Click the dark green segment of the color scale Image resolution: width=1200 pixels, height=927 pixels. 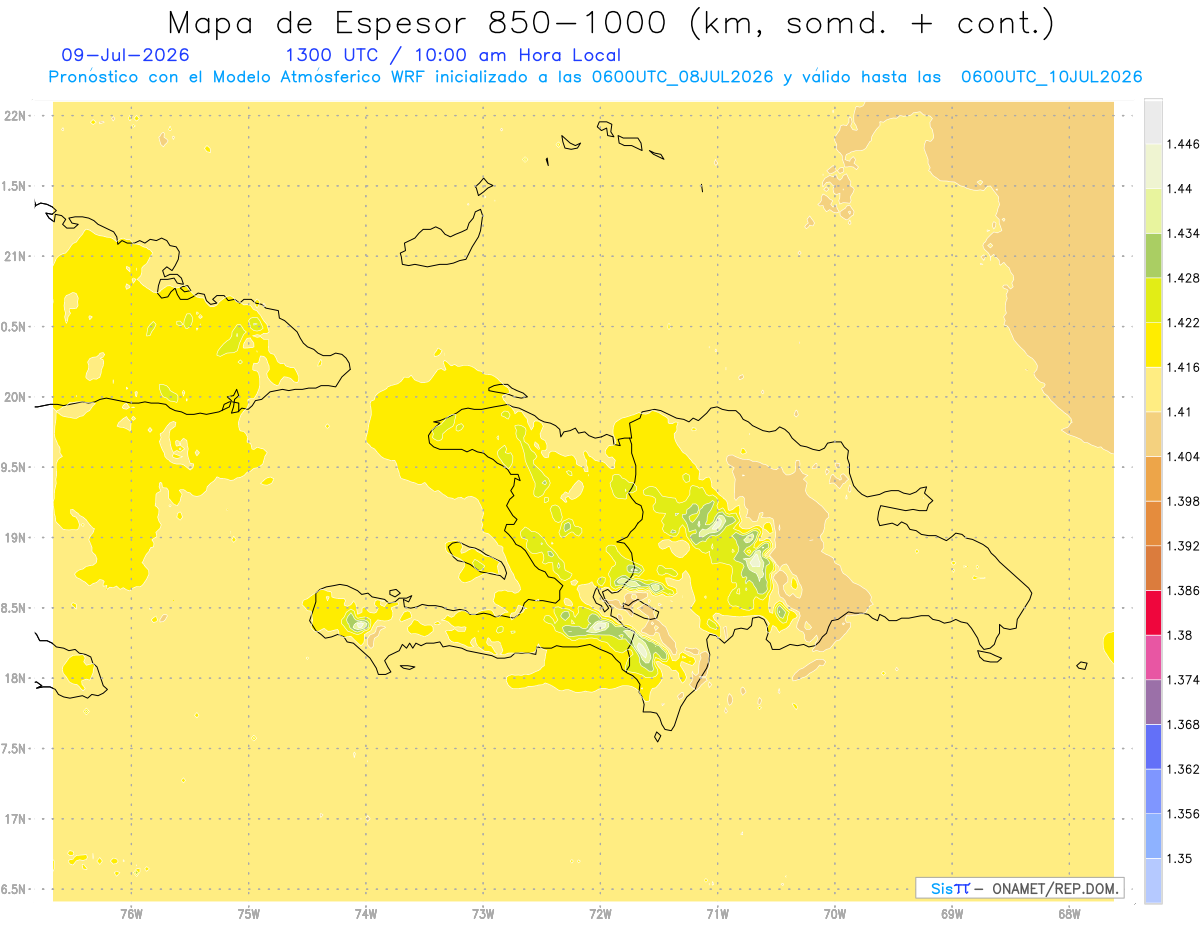(1153, 255)
